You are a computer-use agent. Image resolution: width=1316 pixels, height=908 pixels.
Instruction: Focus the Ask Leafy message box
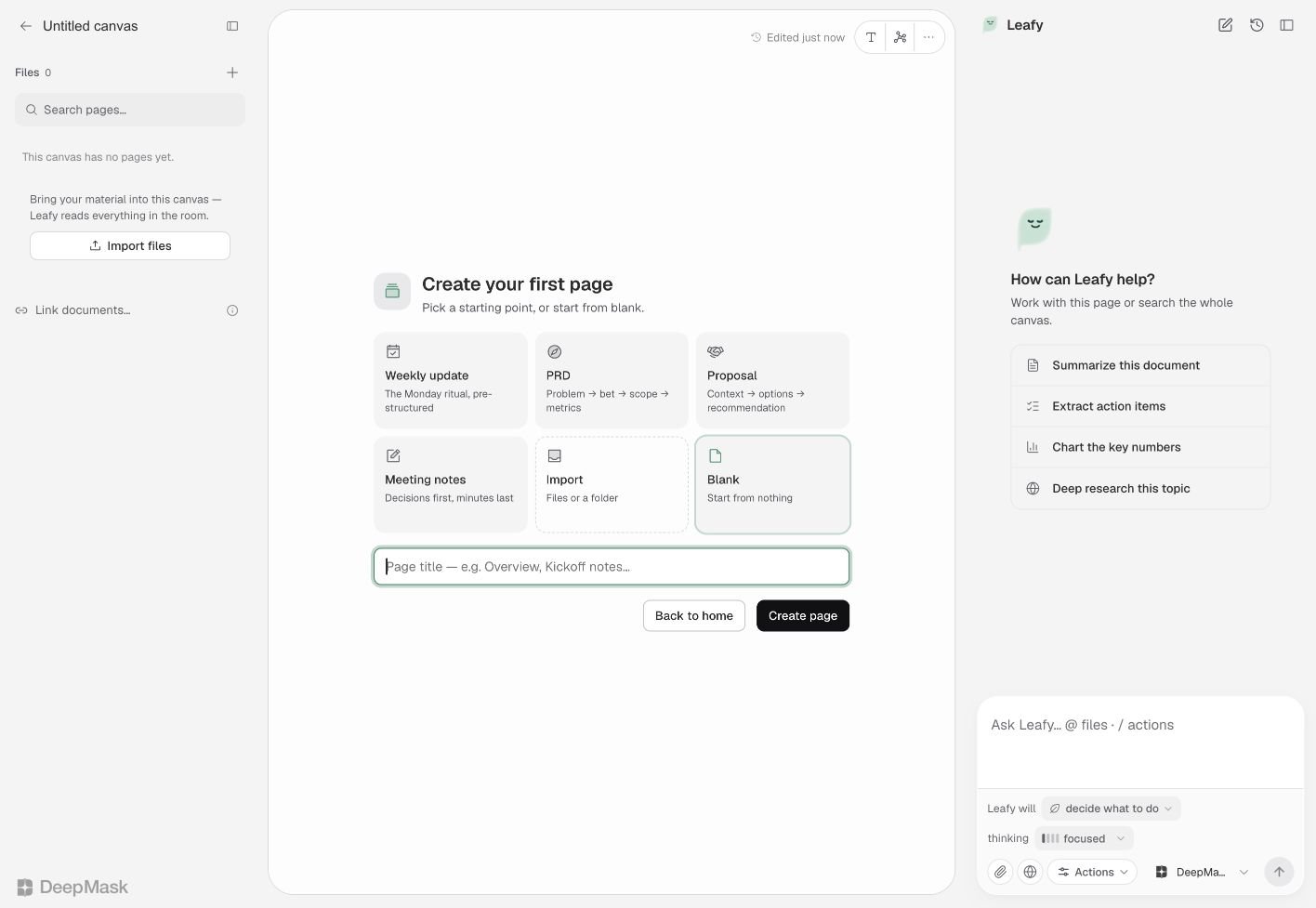pos(1140,742)
